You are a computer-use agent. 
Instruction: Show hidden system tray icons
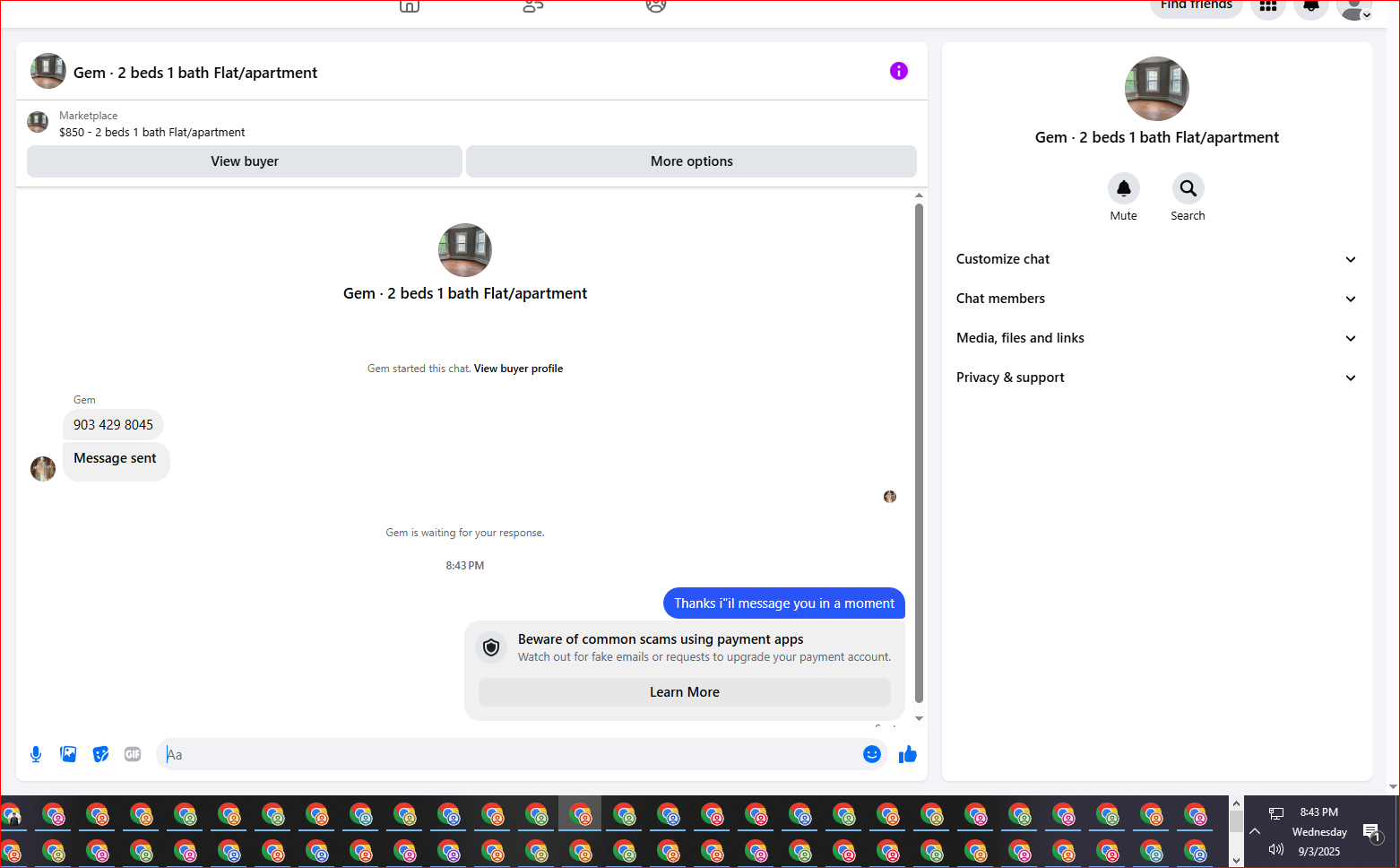tap(1255, 831)
